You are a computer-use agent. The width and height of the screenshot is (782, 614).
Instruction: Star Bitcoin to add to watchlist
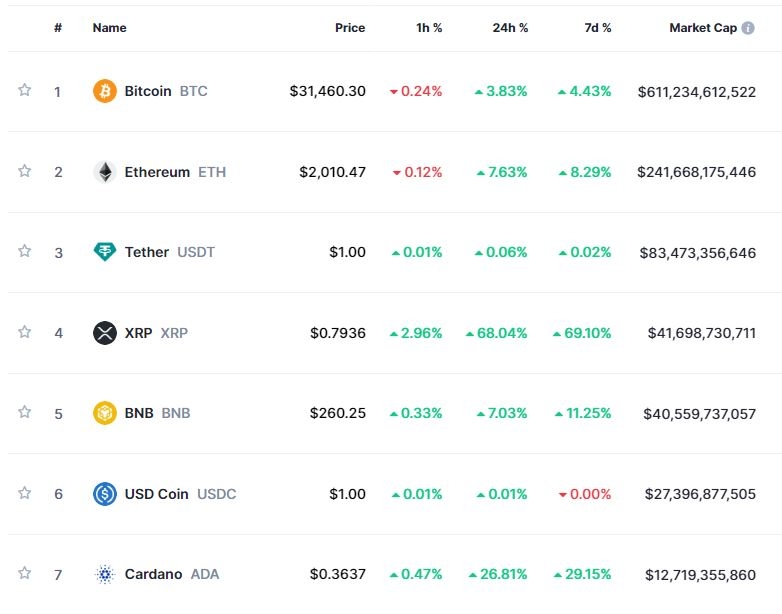(x=25, y=90)
